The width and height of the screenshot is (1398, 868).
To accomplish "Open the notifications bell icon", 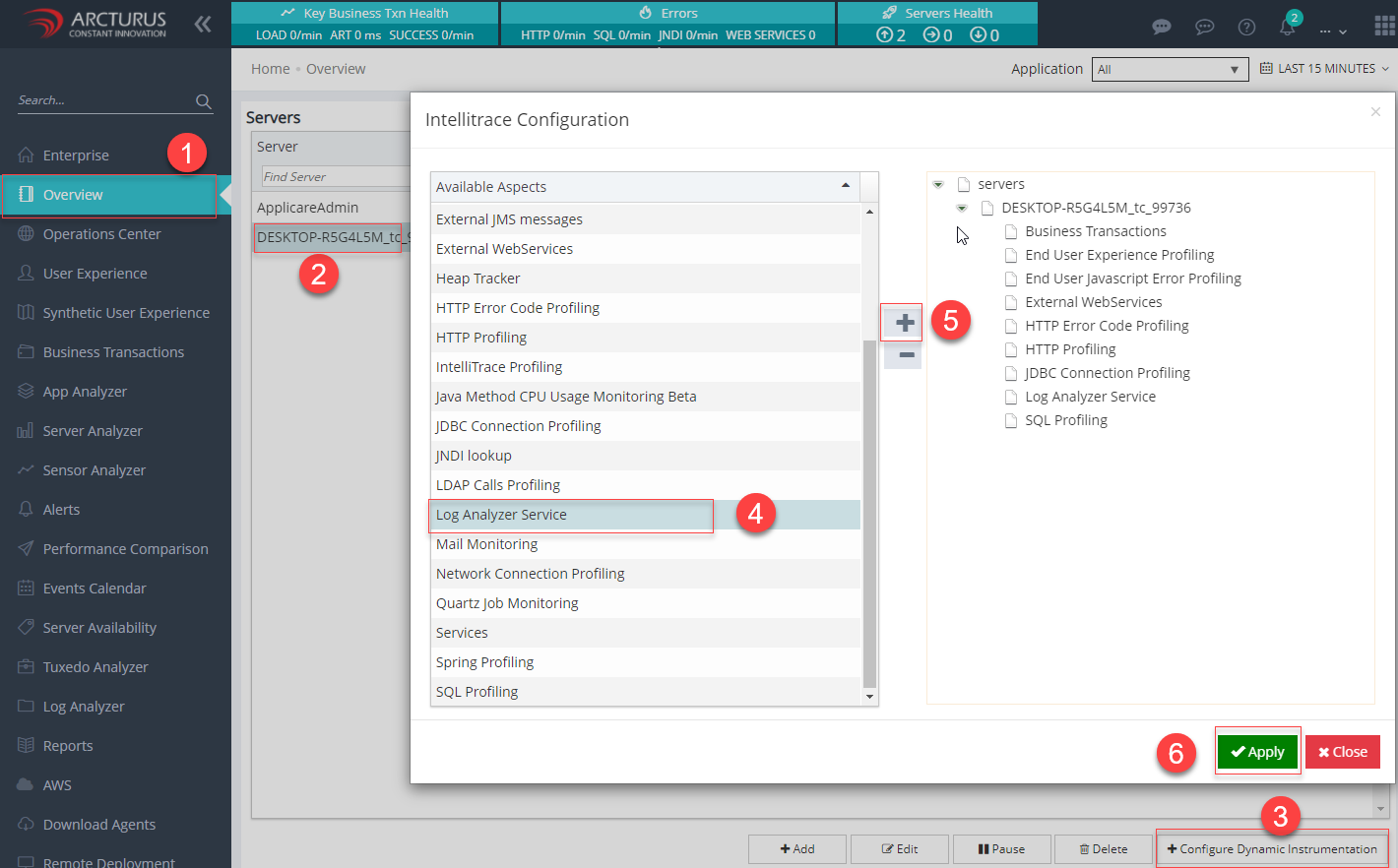I will 1287,27.
